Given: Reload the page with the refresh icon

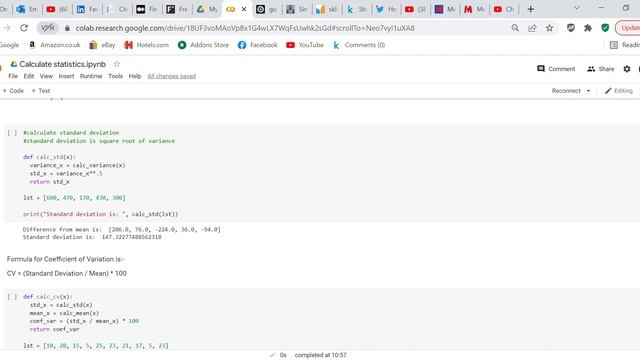Looking at the screenshot, I should (x=24, y=28).
